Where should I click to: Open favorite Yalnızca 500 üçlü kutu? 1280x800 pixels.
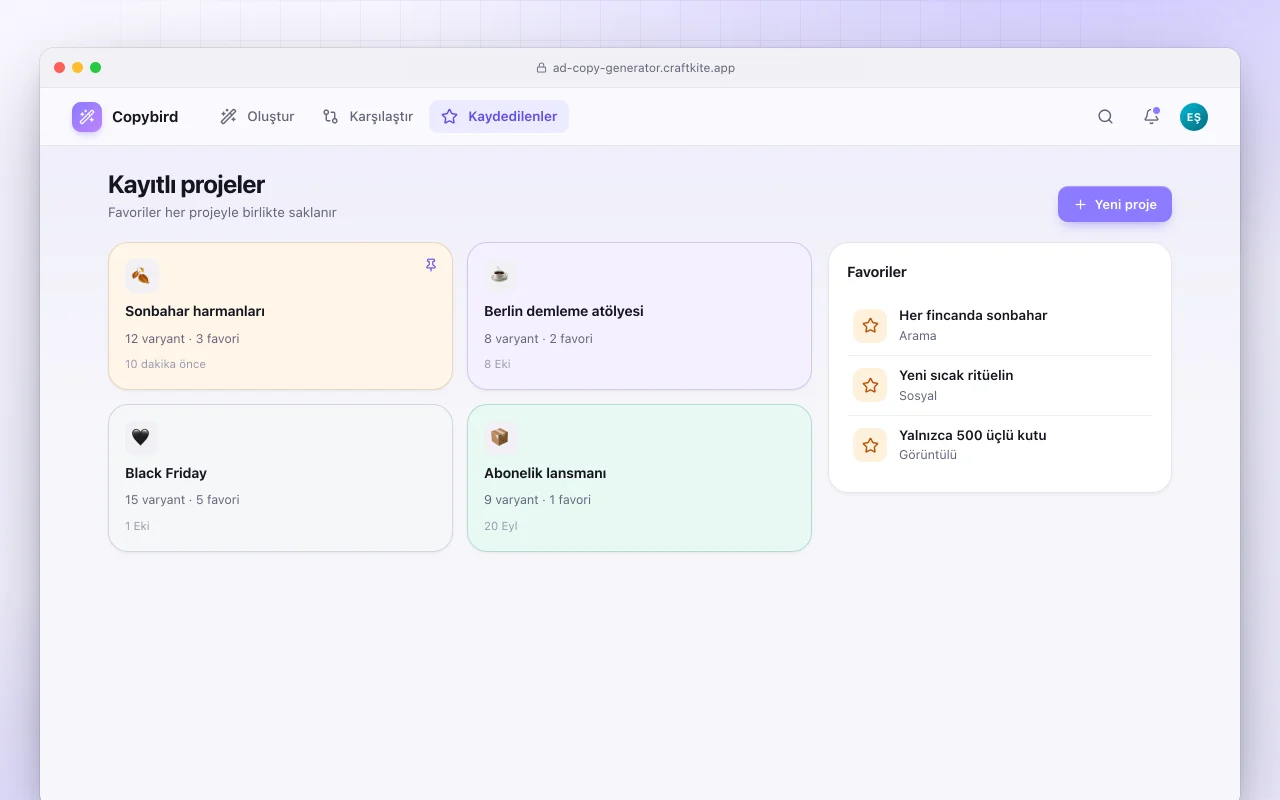1000,445
